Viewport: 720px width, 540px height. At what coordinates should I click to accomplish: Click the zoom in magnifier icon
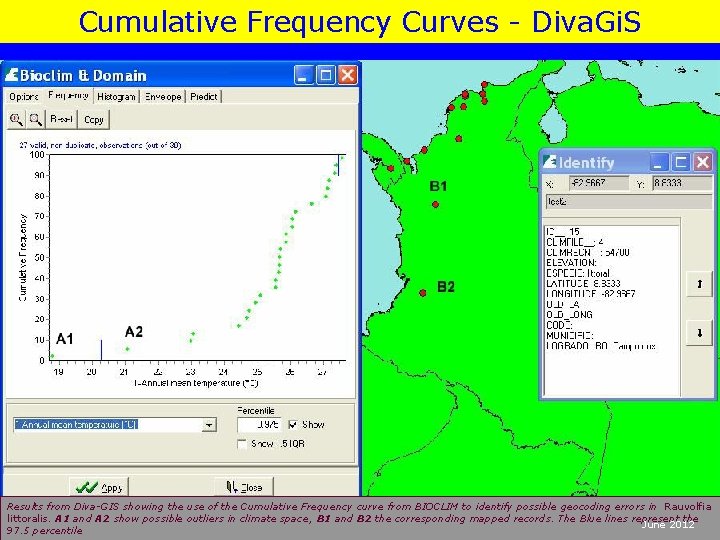(17, 119)
